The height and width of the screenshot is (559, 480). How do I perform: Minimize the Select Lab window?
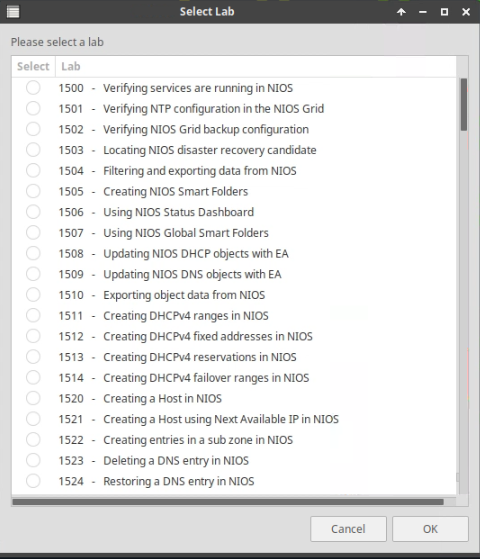click(x=423, y=12)
